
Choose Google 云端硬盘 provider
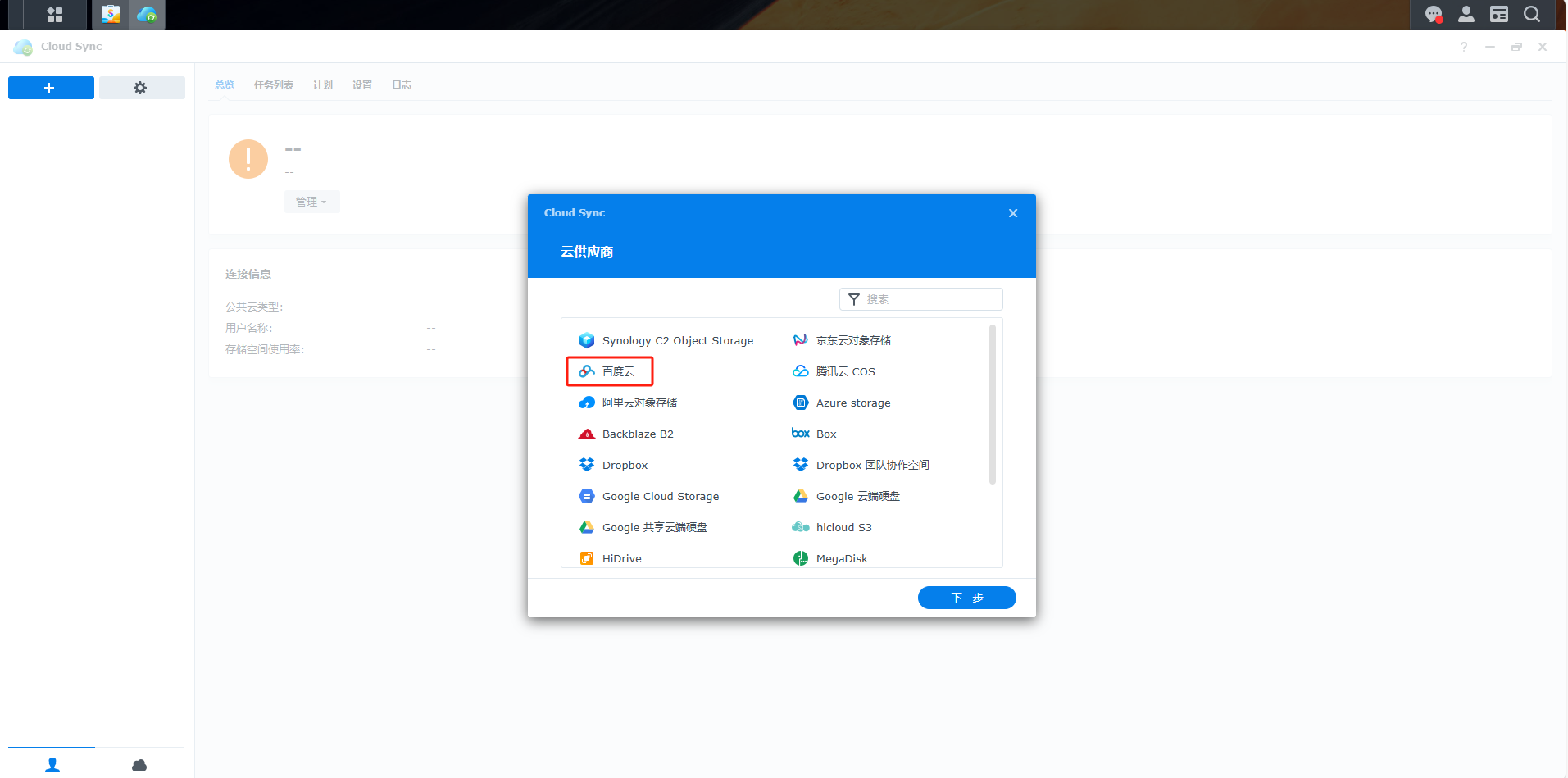(x=846, y=496)
